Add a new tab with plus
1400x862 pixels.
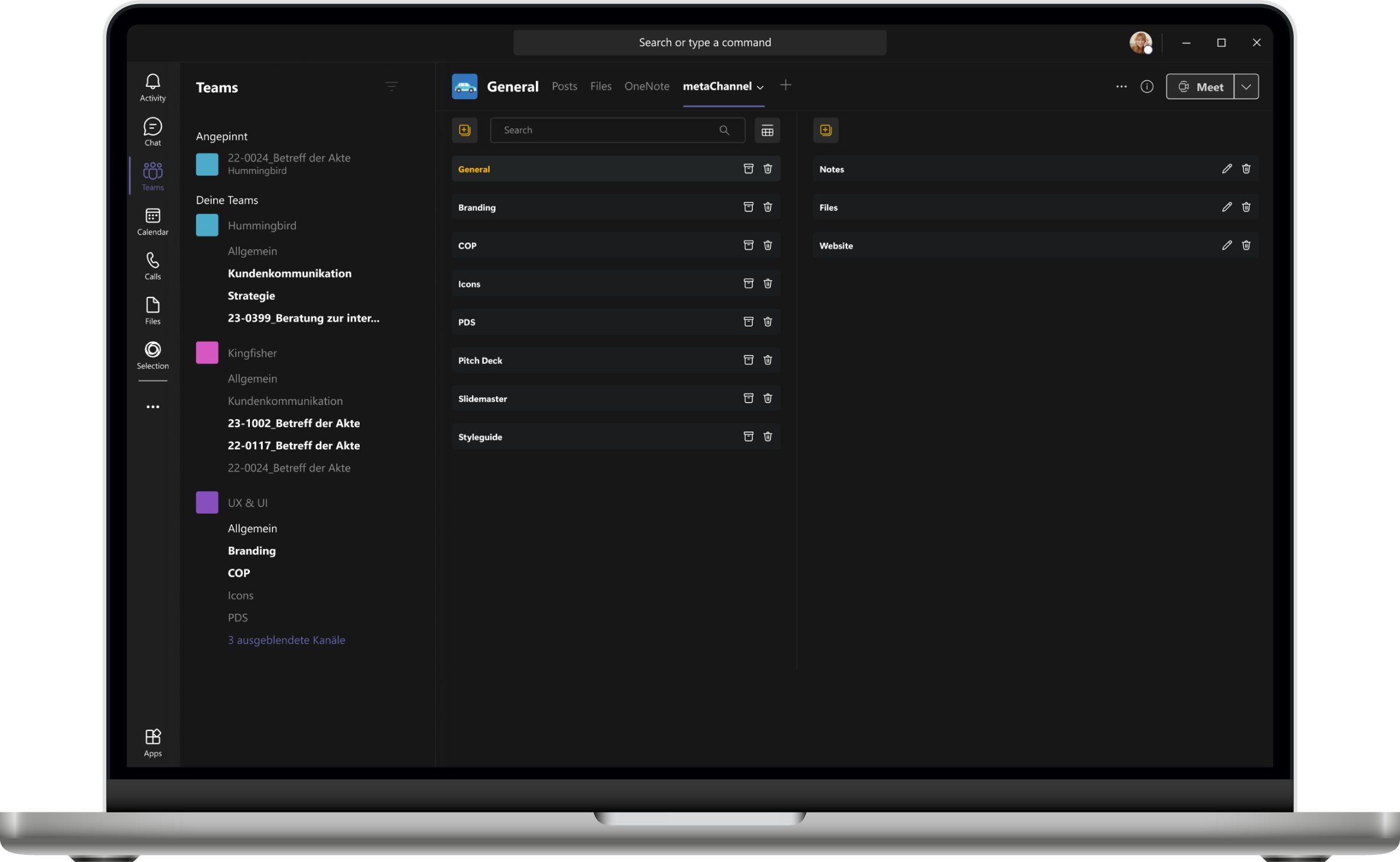[785, 86]
